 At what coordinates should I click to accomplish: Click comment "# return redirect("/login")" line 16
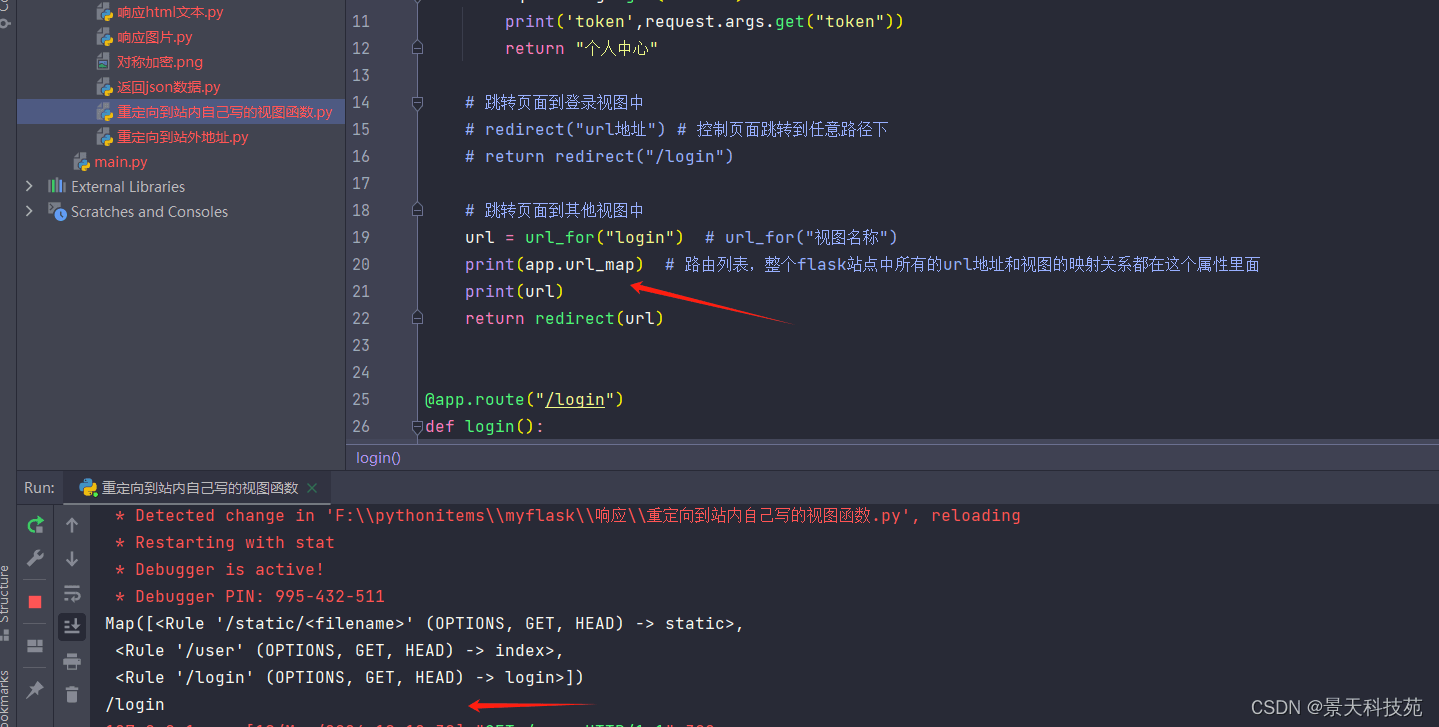tap(599, 156)
